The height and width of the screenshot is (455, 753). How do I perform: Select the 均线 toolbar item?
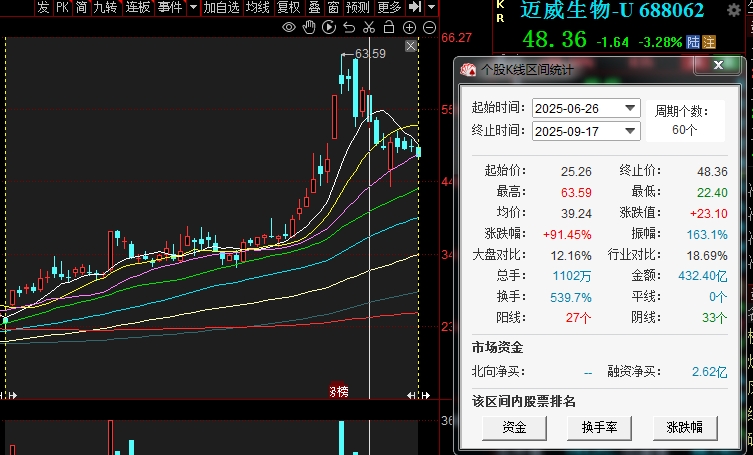pyautogui.click(x=258, y=8)
